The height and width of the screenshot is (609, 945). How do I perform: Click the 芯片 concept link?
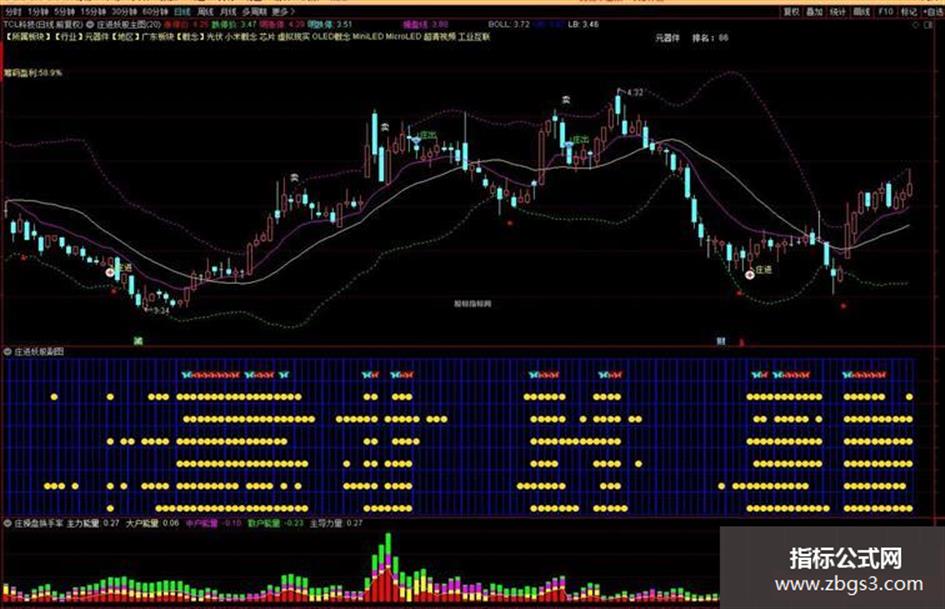click(267, 37)
